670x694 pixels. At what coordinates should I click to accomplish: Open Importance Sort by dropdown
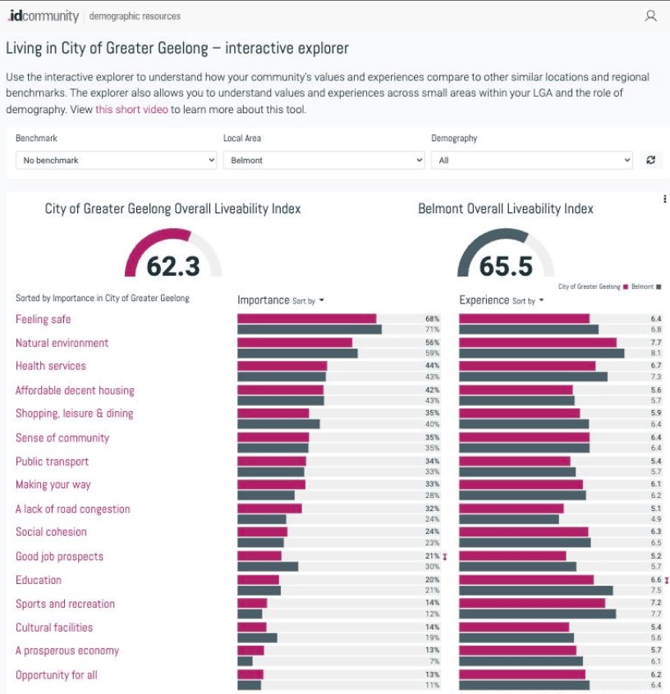pyautogui.click(x=308, y=301)
